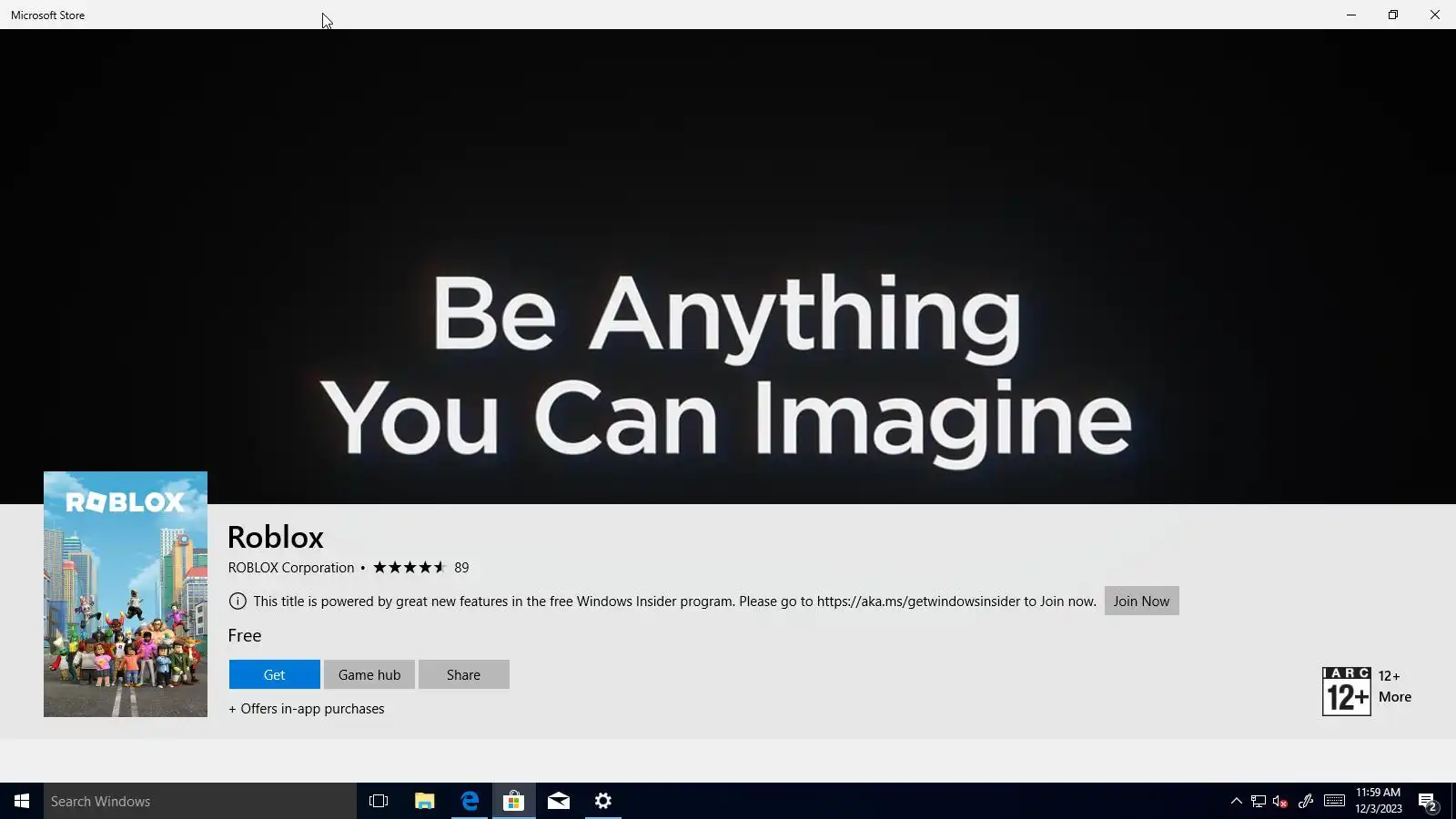Minimize the Microsoft Store window
Viewport: 1456px width, 819px height.
1351,15
